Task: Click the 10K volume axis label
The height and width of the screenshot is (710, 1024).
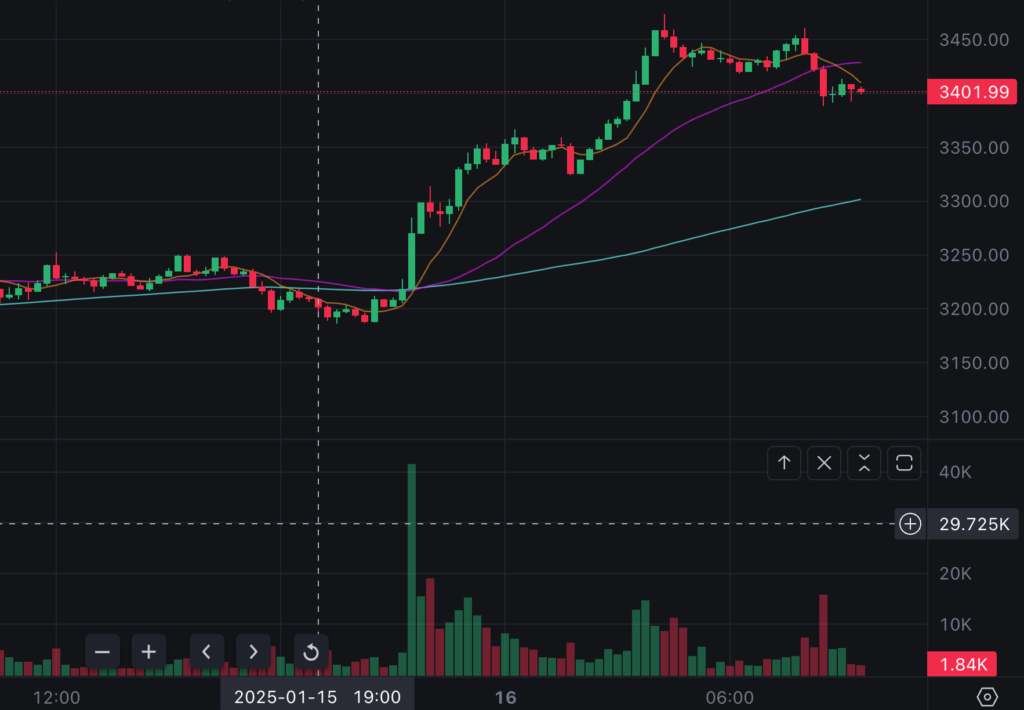Action: pos(955,625)
